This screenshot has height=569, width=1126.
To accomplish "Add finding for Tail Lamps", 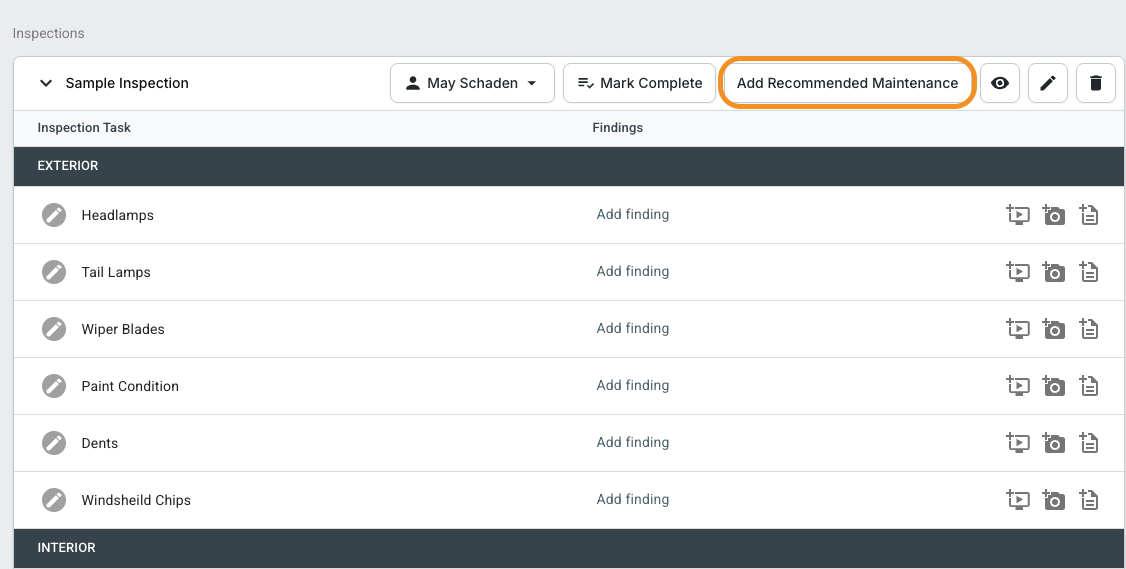I will coord(633,271).
